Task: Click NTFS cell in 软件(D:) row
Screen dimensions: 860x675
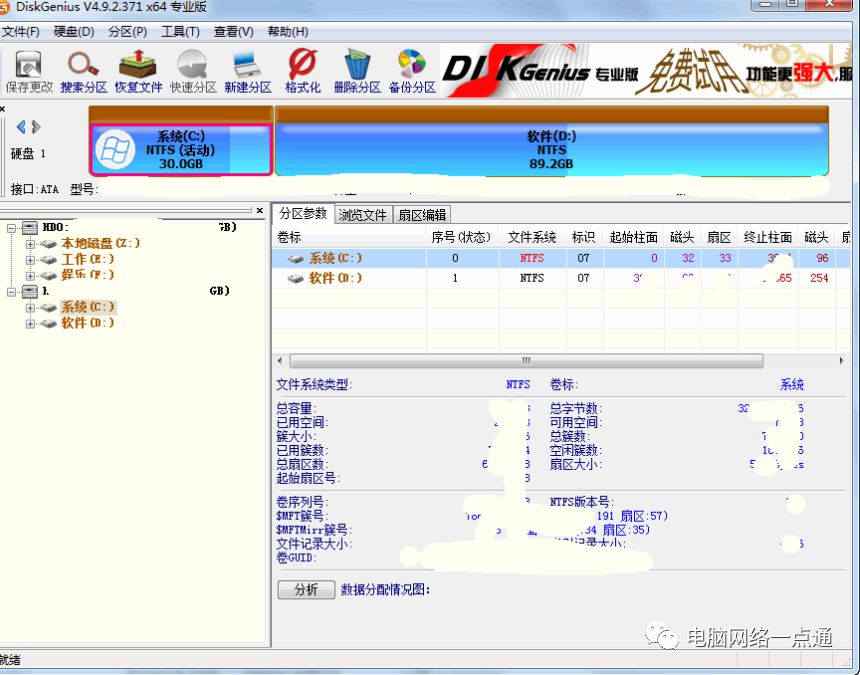Action: (532, 279)
